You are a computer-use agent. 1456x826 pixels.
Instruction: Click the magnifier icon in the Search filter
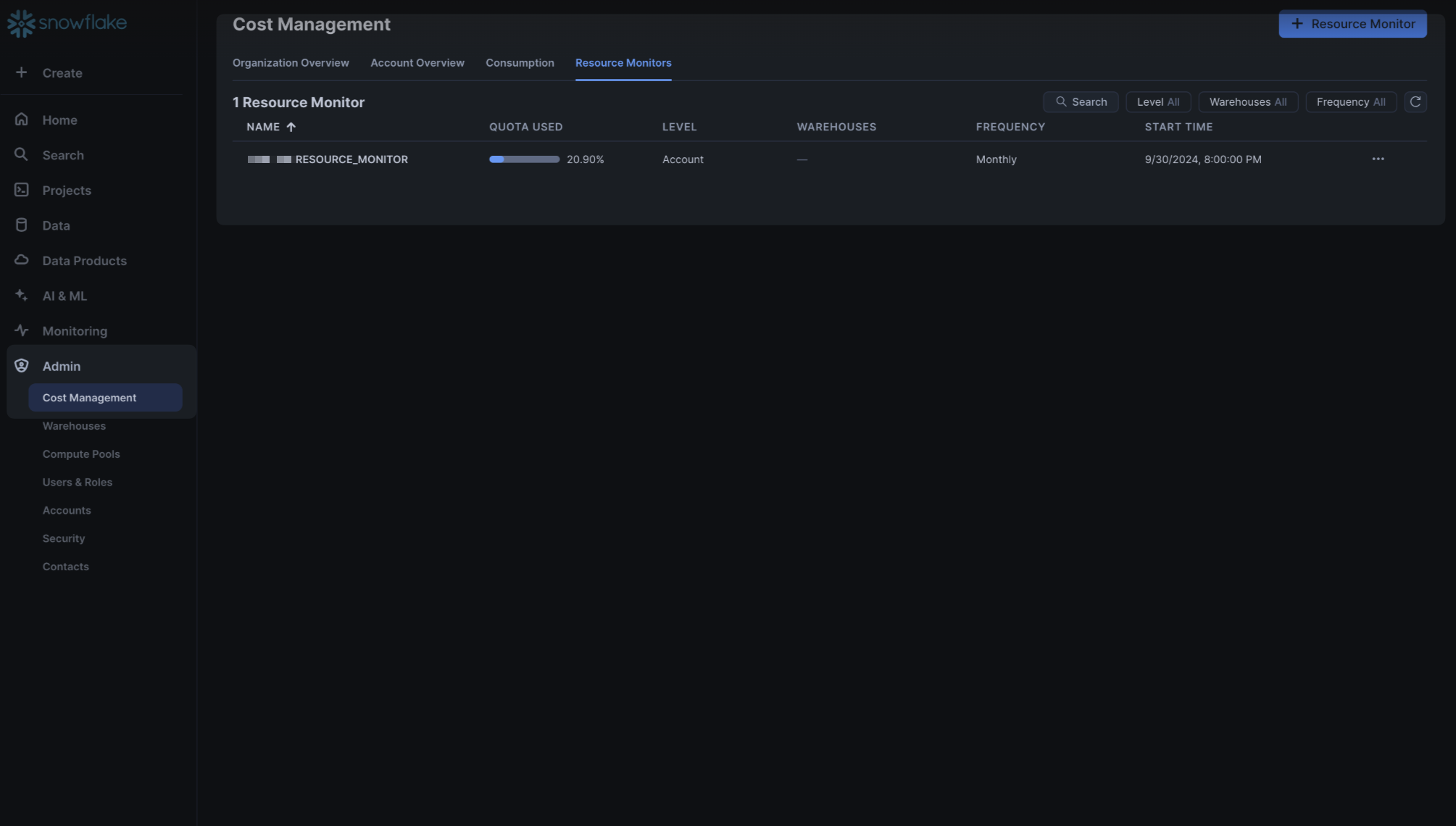point(1061,102)
